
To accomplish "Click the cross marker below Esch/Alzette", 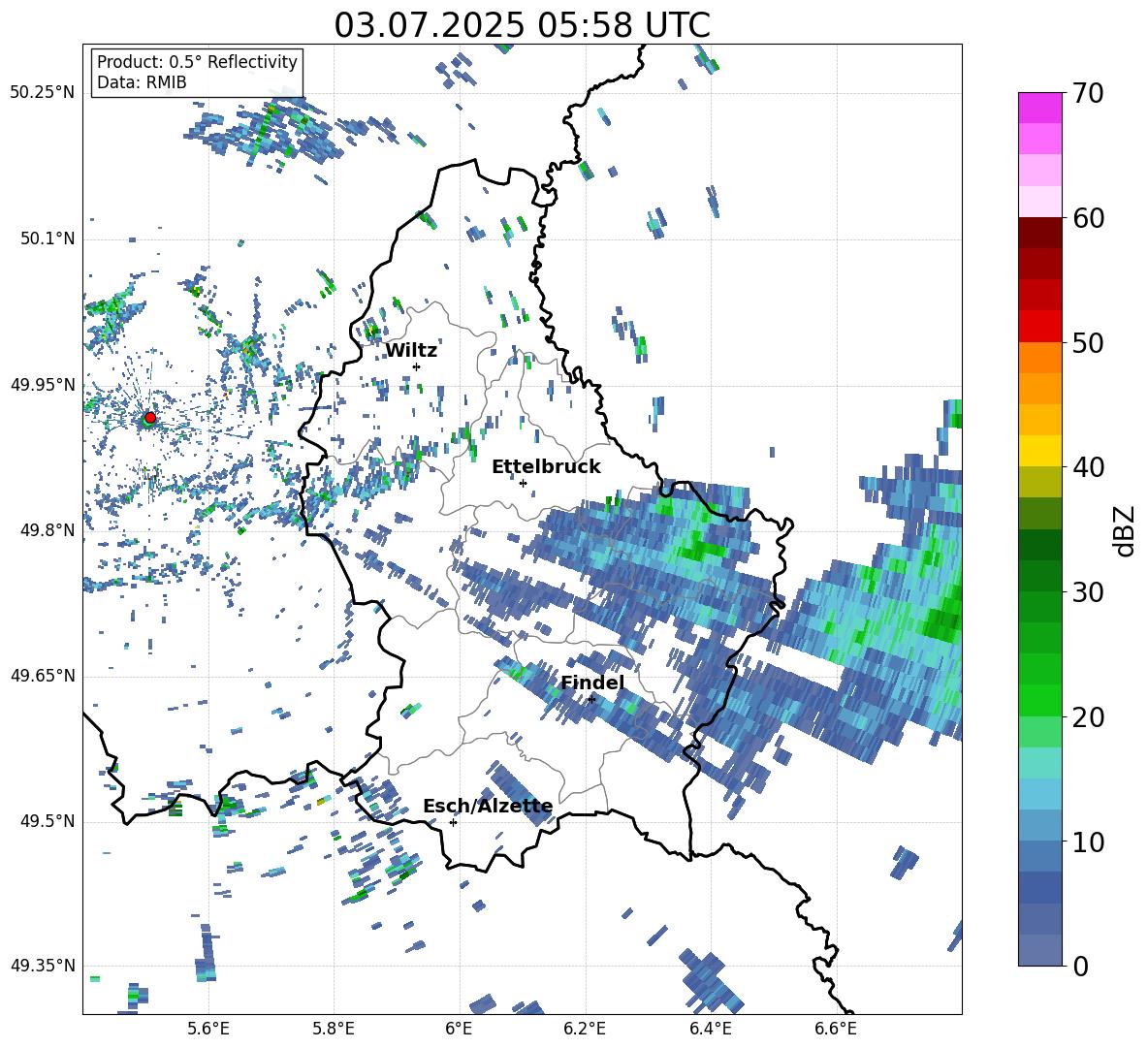I will coord(453,822).
